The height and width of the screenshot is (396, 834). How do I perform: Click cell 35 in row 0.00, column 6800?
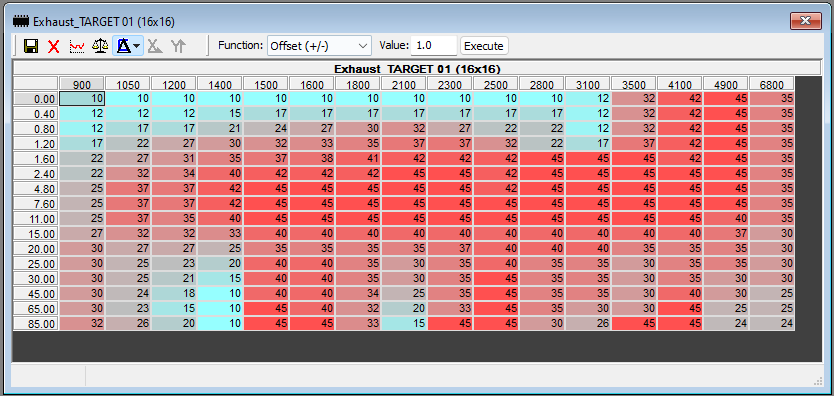772,99
